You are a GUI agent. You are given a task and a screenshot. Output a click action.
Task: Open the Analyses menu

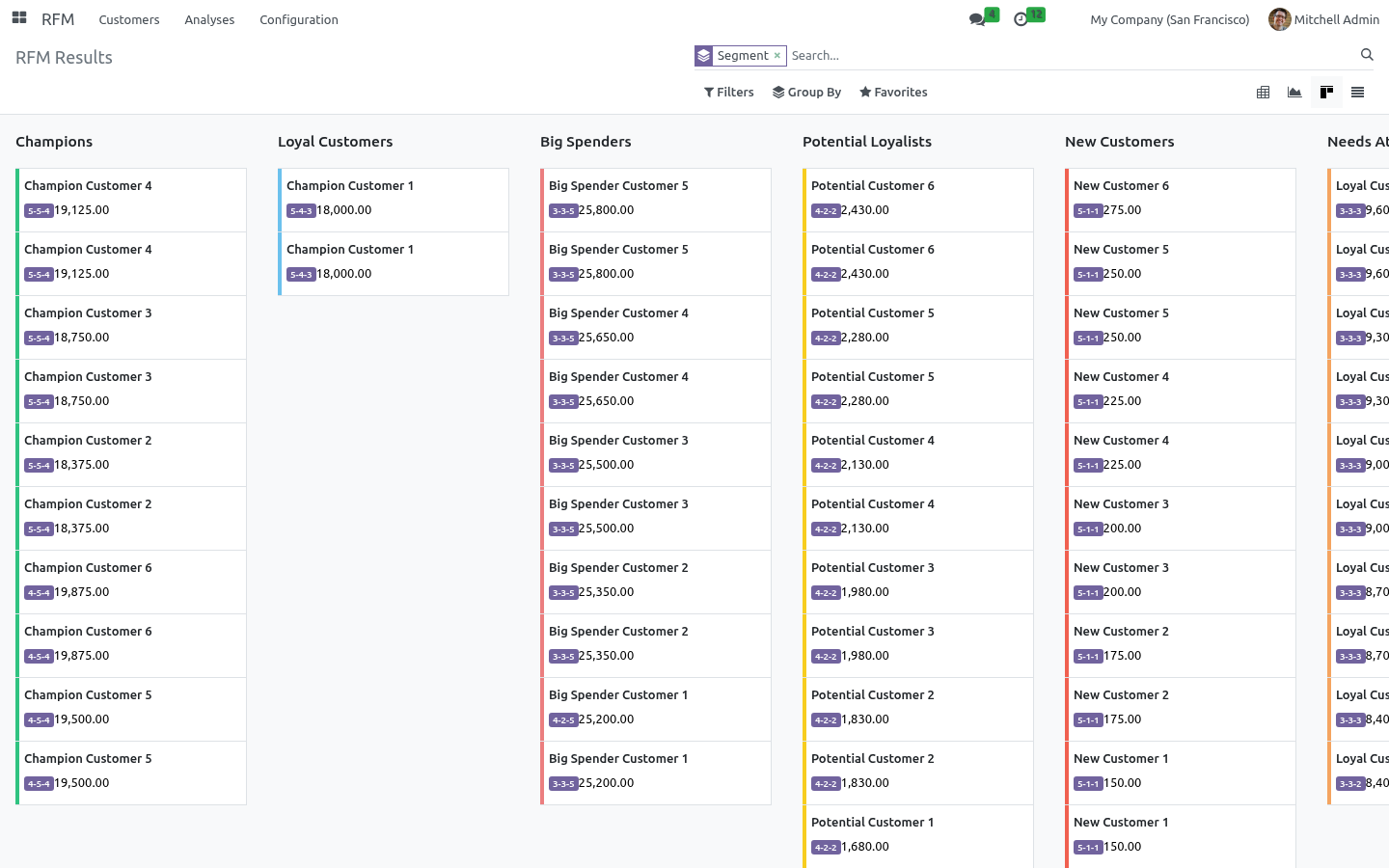click(x=209, y=19)
